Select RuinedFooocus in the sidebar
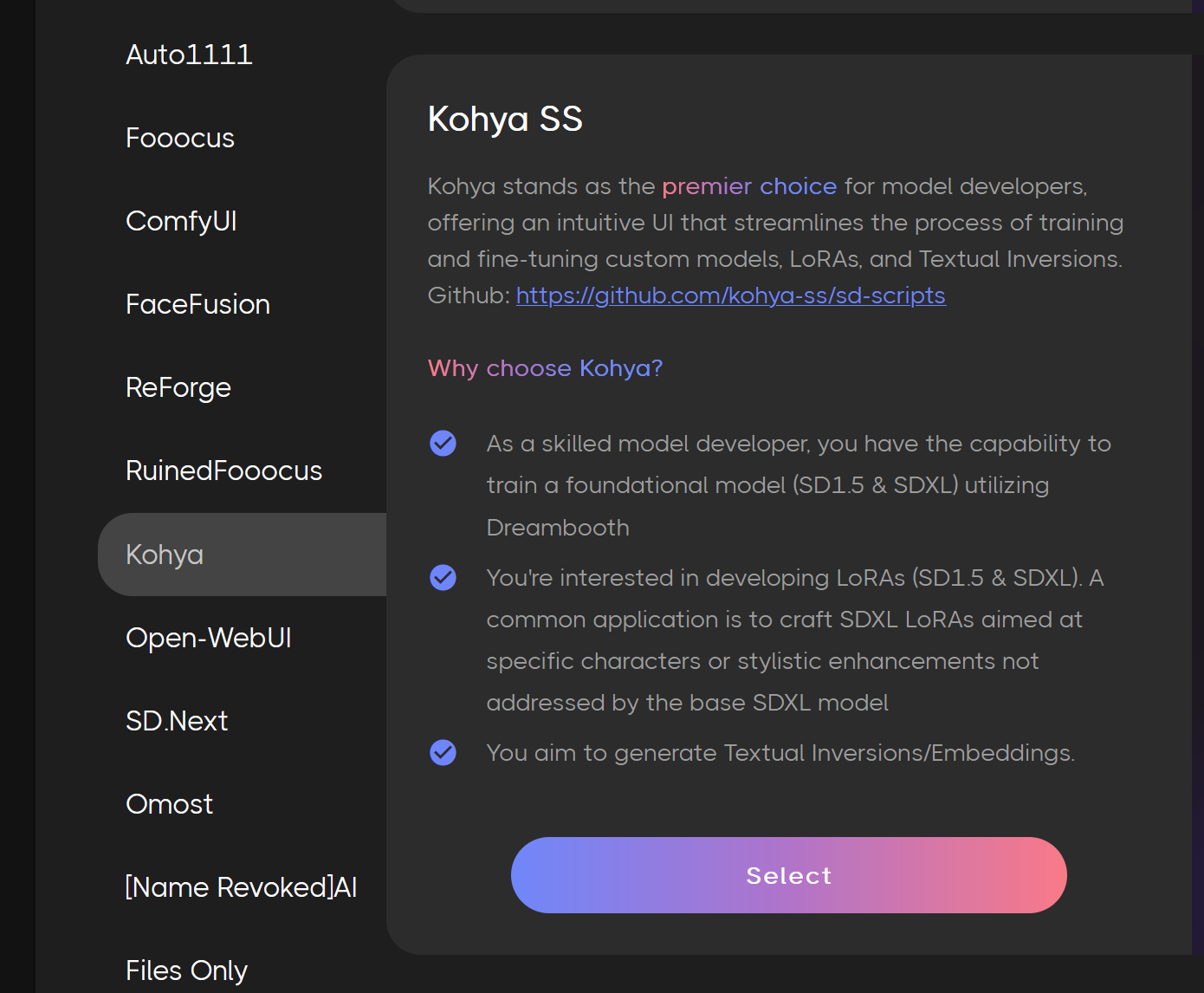This screenshot has width=1204, height=993. coord(223,471)
